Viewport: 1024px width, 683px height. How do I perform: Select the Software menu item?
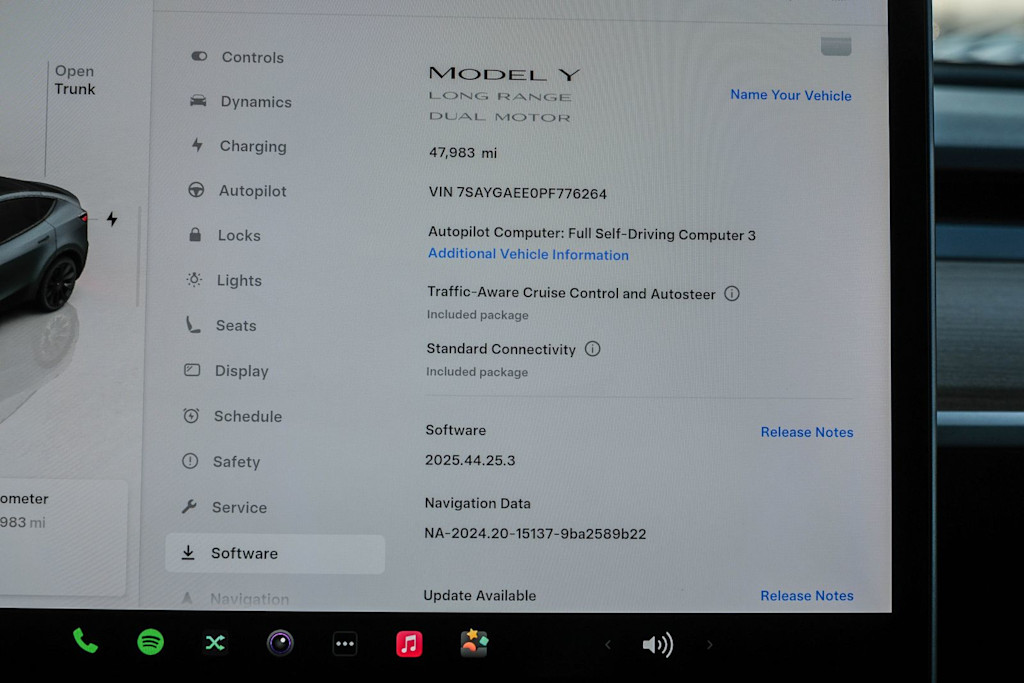coord(275,554)
